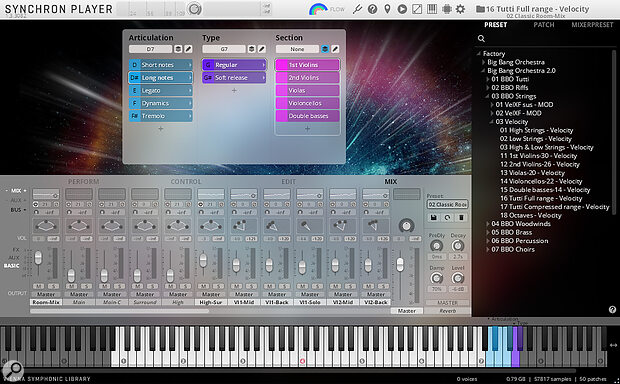Expand the Big Bang Orchestra folder
The height and width of the screenshot is (384, 620).
tap(483, 62)
